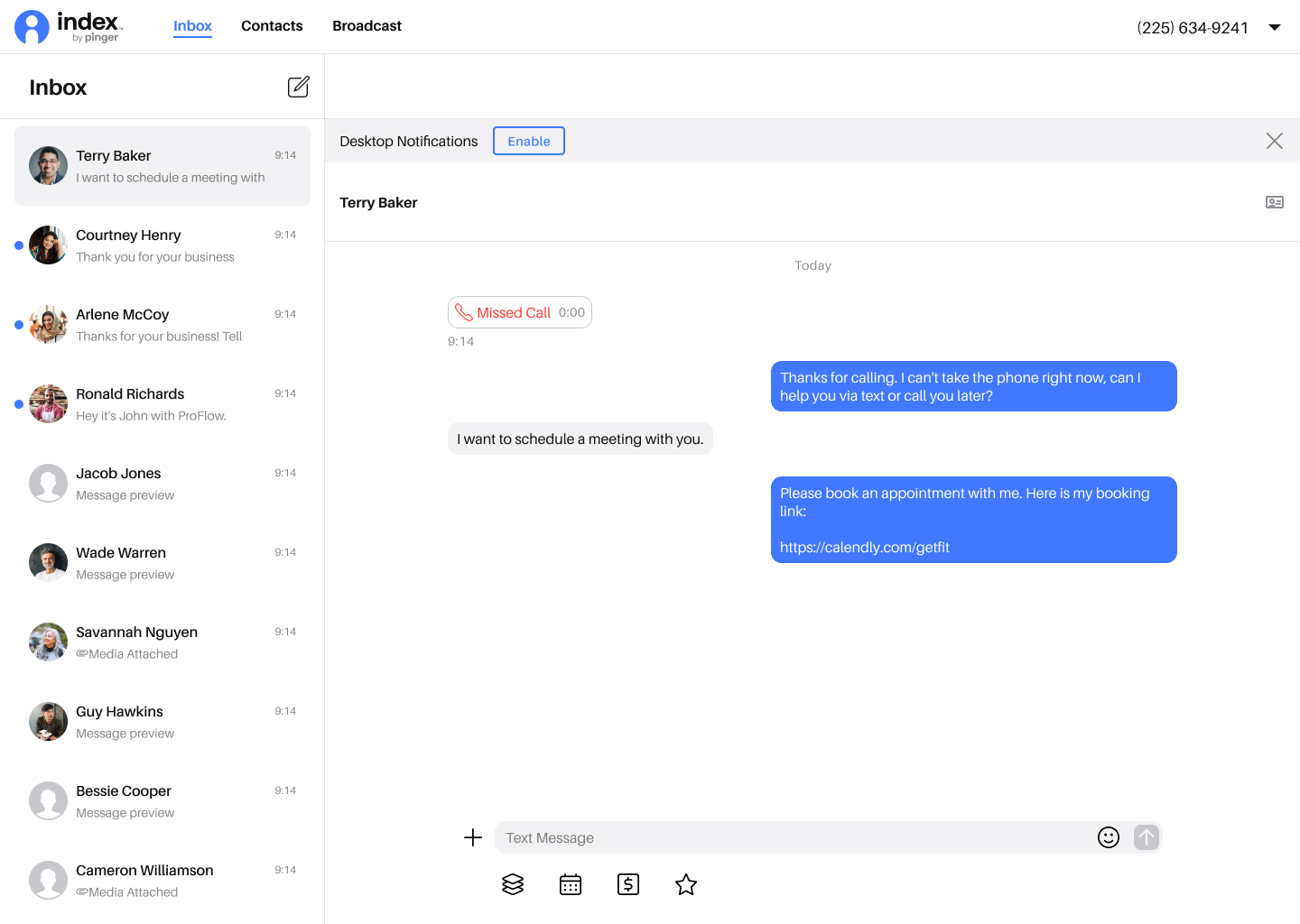Open the stacked layers templates icon

tap(513, 884)
